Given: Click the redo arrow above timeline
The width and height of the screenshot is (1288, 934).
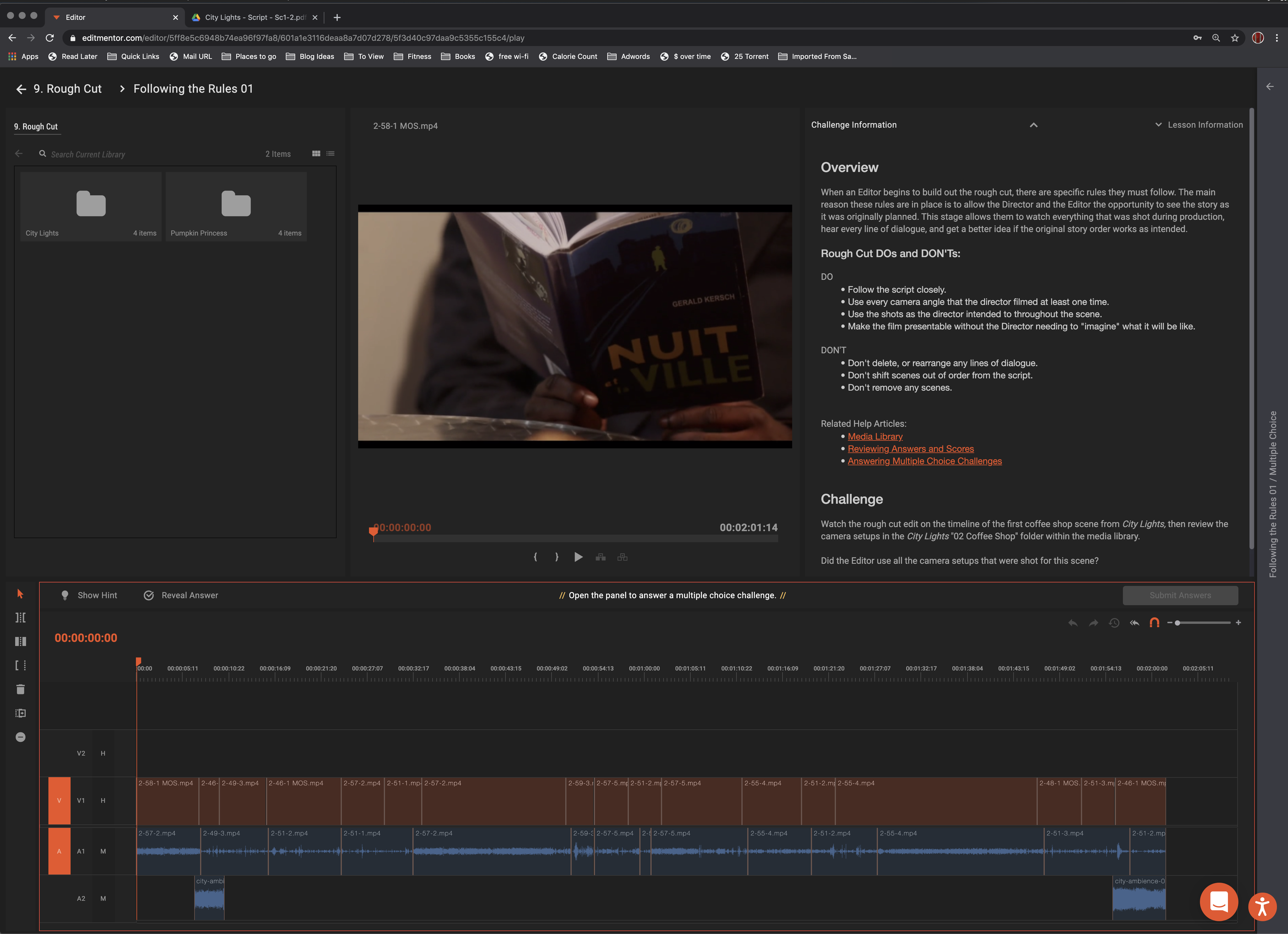Looking at the screenshot, I should [x=1093, y=623].
